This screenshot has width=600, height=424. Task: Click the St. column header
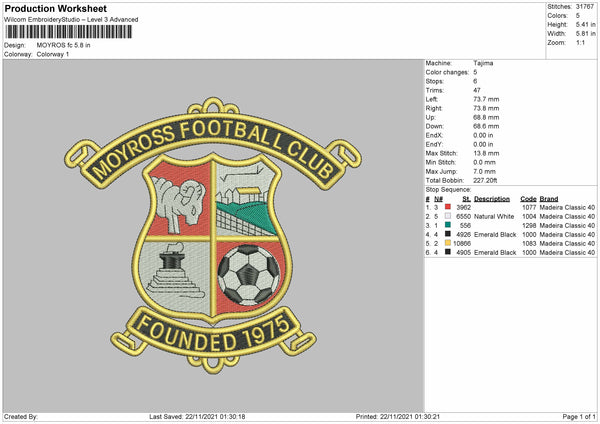466,199
